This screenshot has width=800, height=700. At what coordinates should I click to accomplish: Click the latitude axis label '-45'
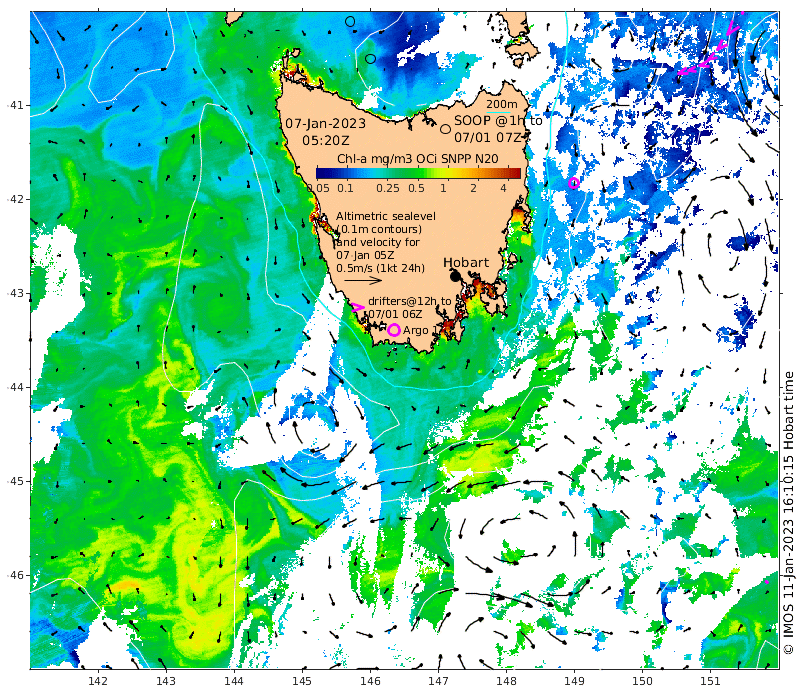coord(15,481)
